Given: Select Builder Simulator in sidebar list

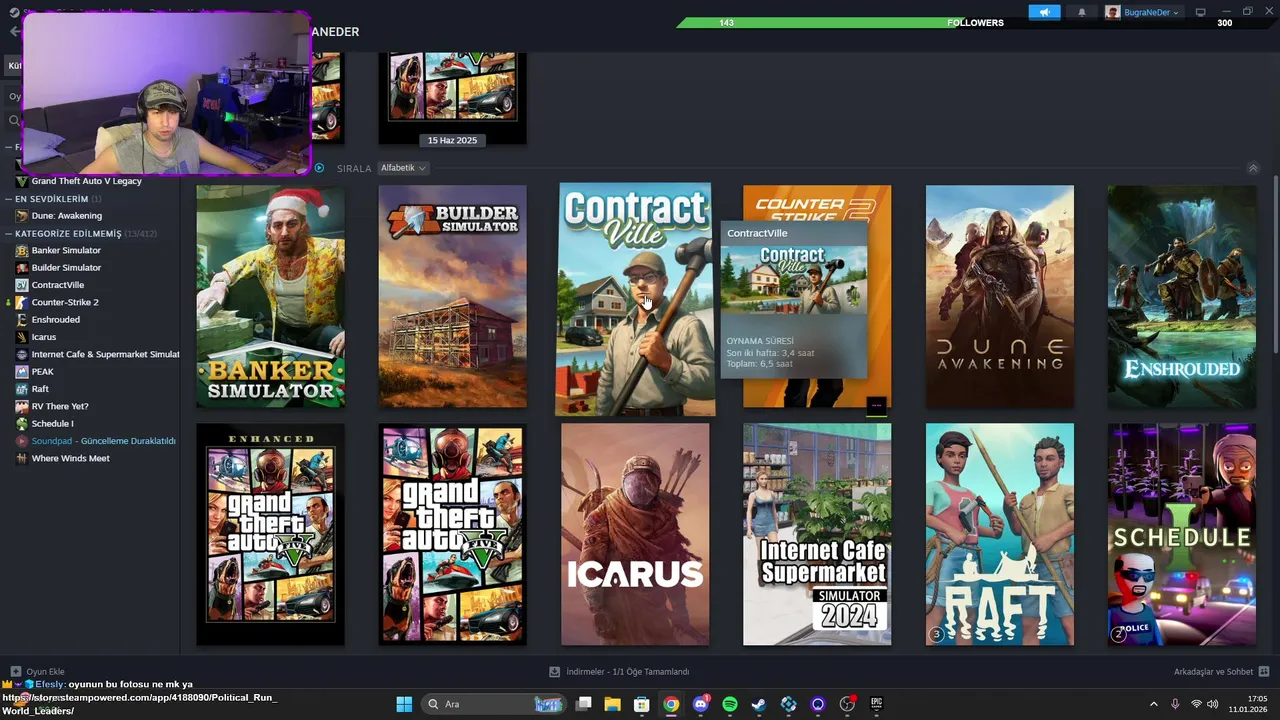Looking at the screenshot, I should (x=66, y=268).
